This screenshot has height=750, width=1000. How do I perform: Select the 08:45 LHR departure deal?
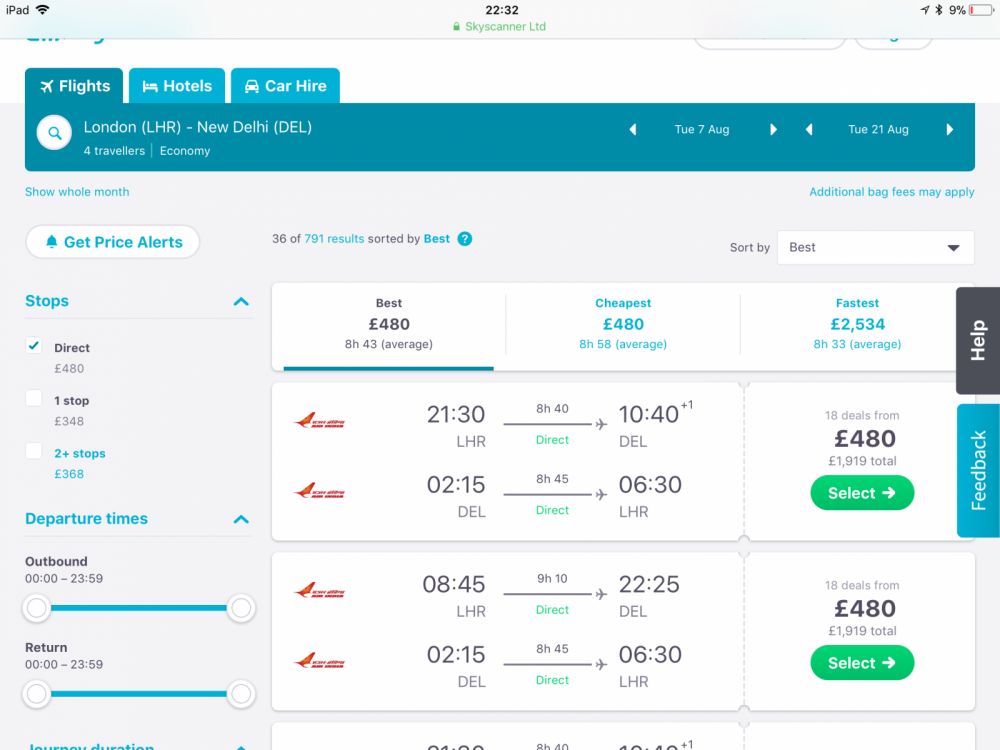[862, 663]
